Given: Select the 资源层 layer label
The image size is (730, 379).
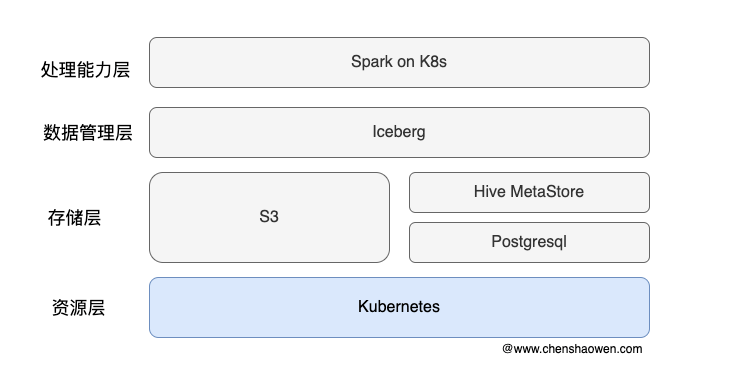Looking at the screenshot, I should click(78, 307).
